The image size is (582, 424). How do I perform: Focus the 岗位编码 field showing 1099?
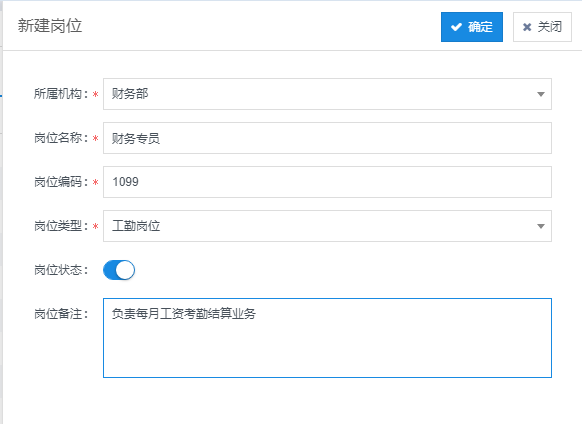coord(327,182)
